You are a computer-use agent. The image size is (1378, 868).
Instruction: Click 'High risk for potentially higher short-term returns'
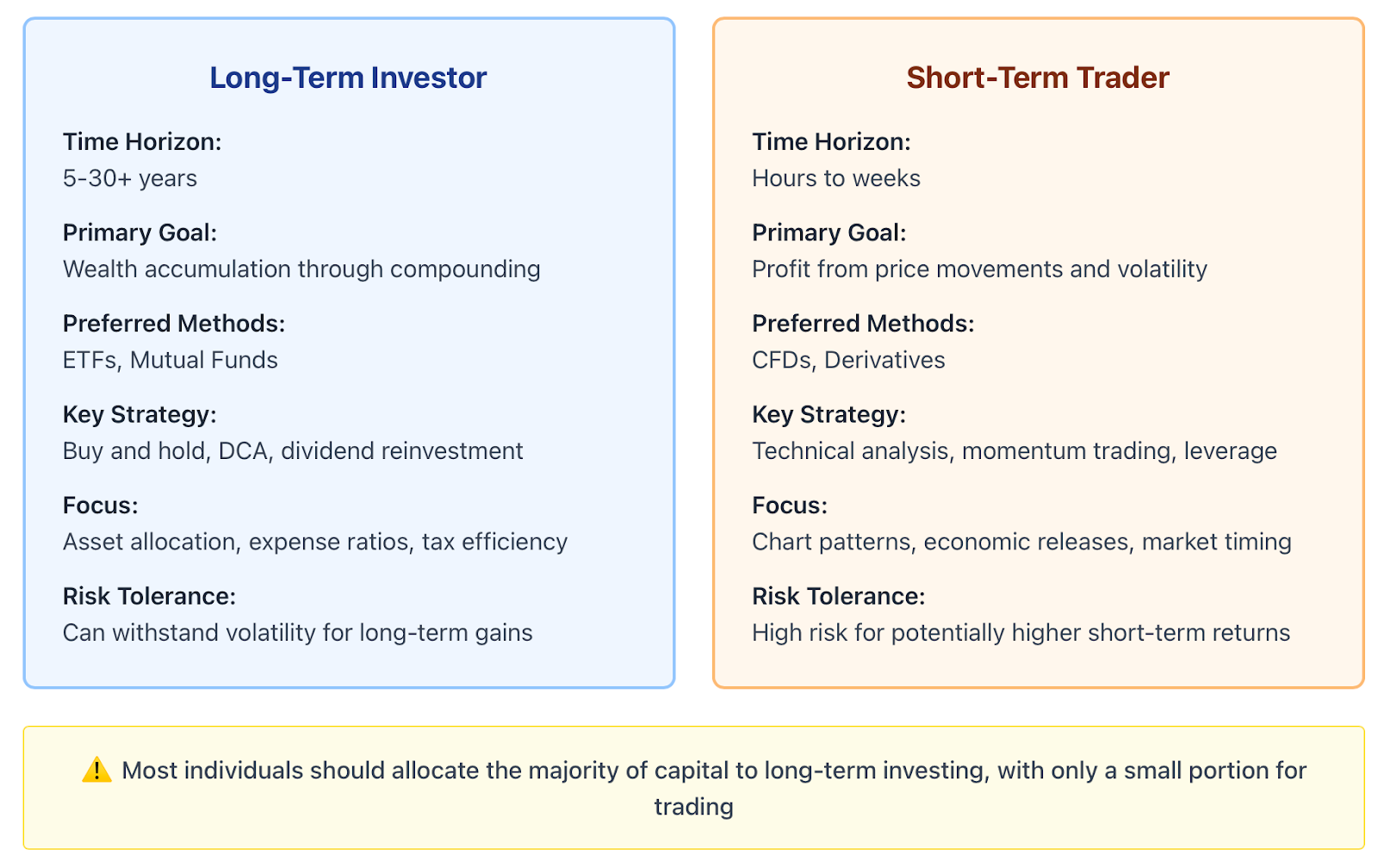point(1021,633)
